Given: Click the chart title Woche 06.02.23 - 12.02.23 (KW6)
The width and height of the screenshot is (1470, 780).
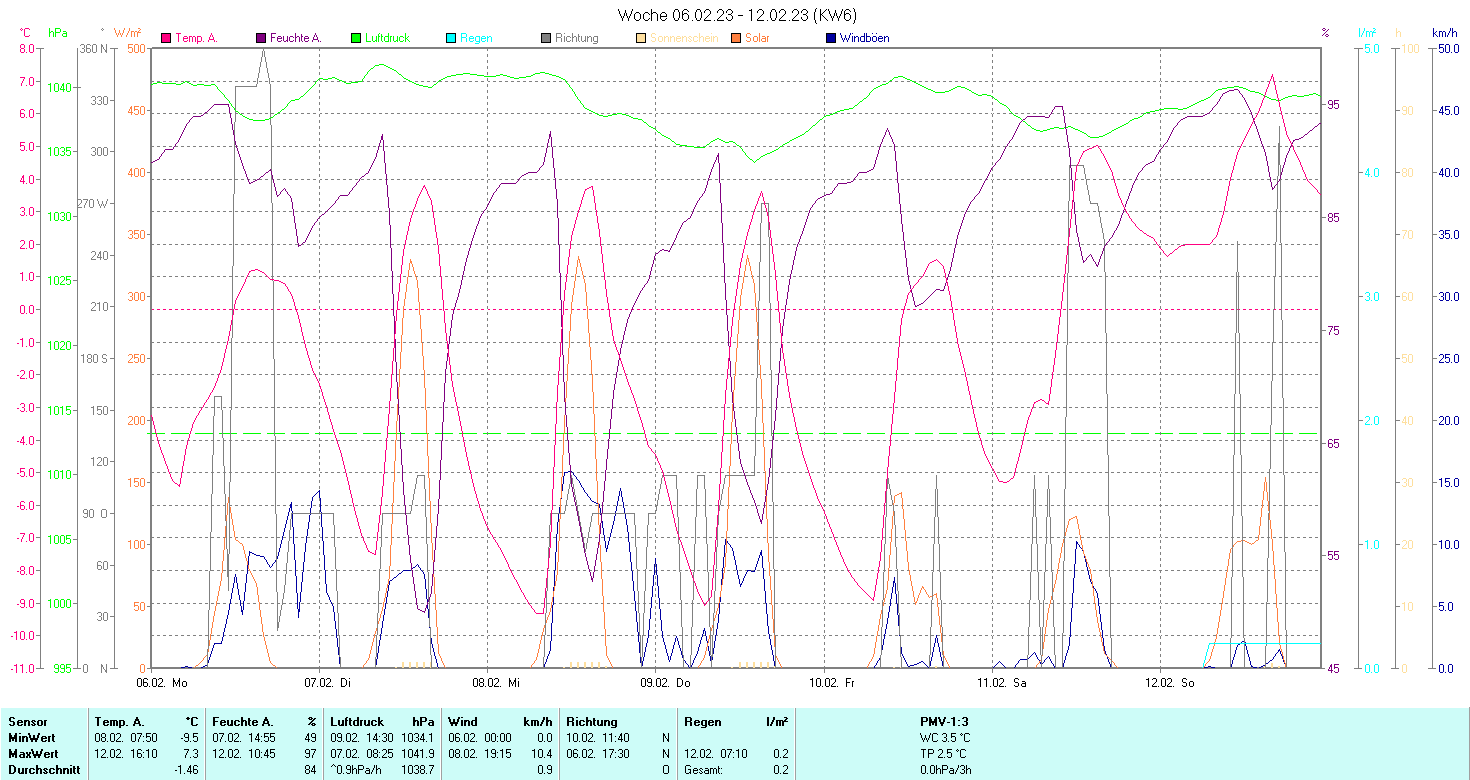Looking at the screenshot, I should [x=737, y=14].
